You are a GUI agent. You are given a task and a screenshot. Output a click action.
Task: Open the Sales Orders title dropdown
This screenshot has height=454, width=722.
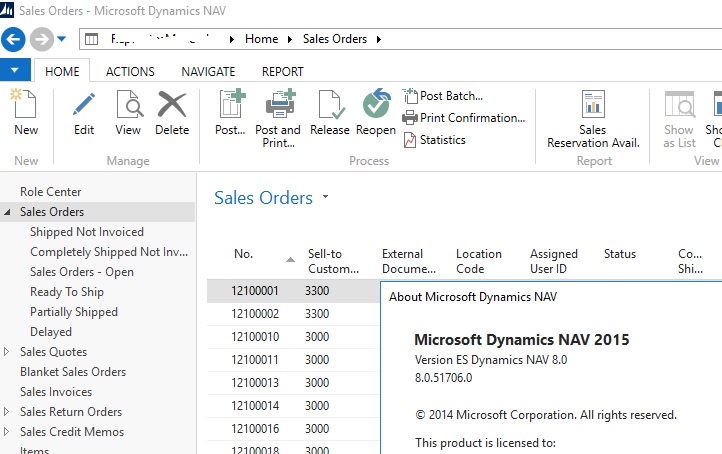click(325, 197)
